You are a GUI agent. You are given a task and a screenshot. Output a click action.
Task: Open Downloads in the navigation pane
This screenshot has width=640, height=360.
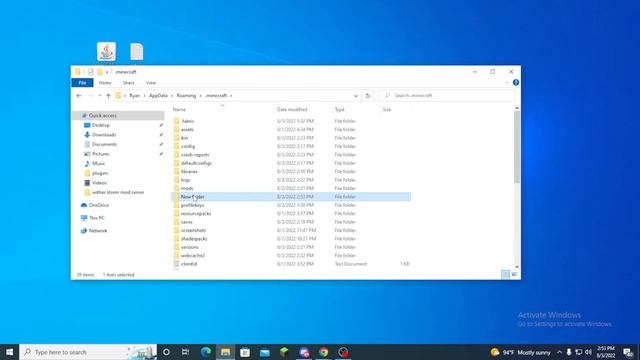pos(104,135)
